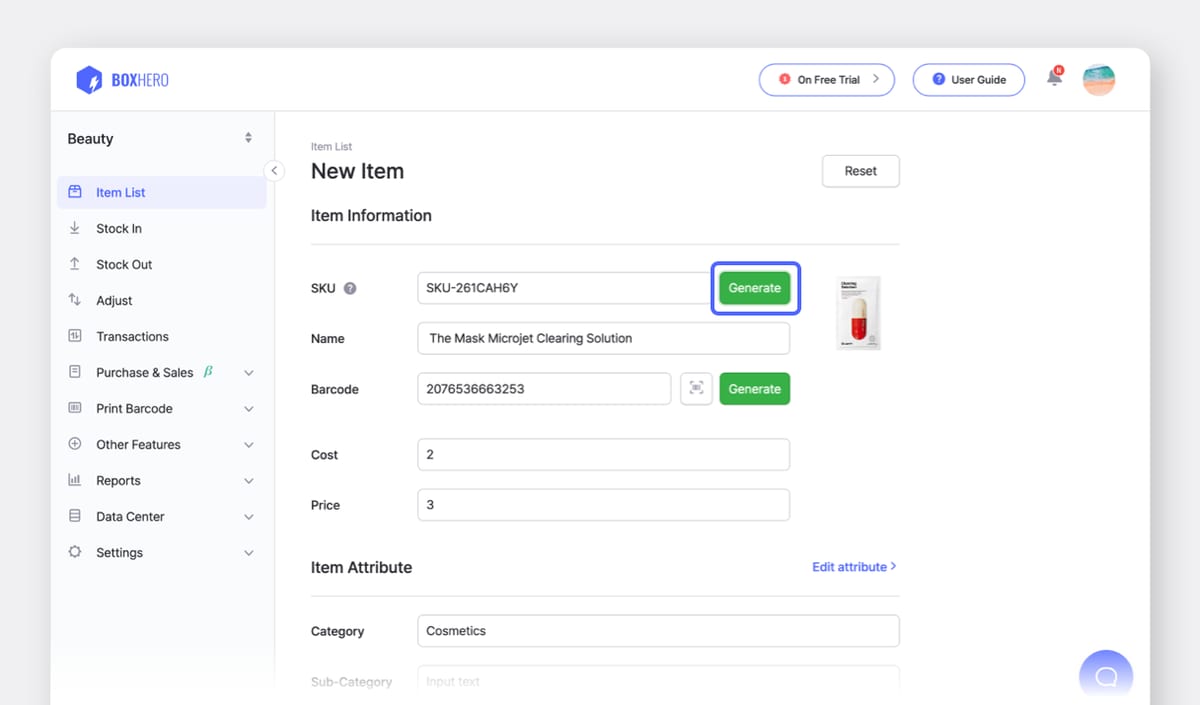Open the Other Features menu item
Image resolution: width=1200 pixels, height=705 pixels.
pyautogui.click(x=137, y=444)
